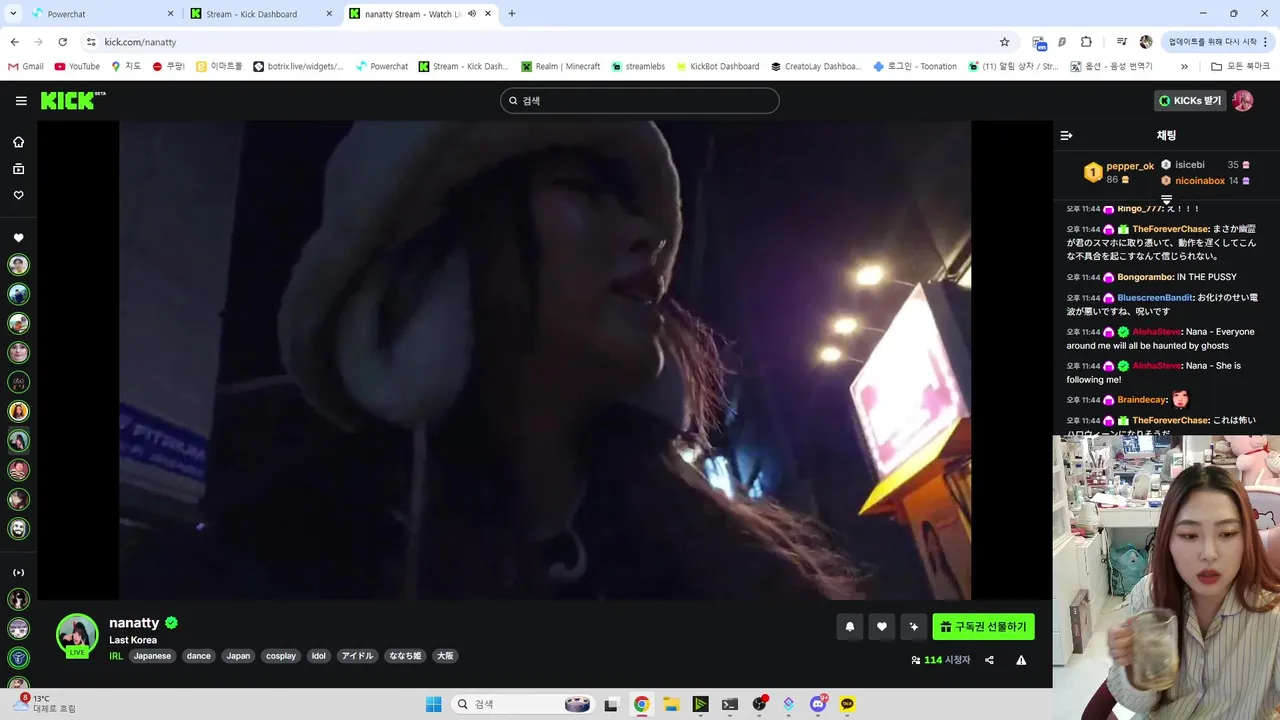Select the dance tag
The height and width of the screenshot is (720, 1280).
coord(199,656)
